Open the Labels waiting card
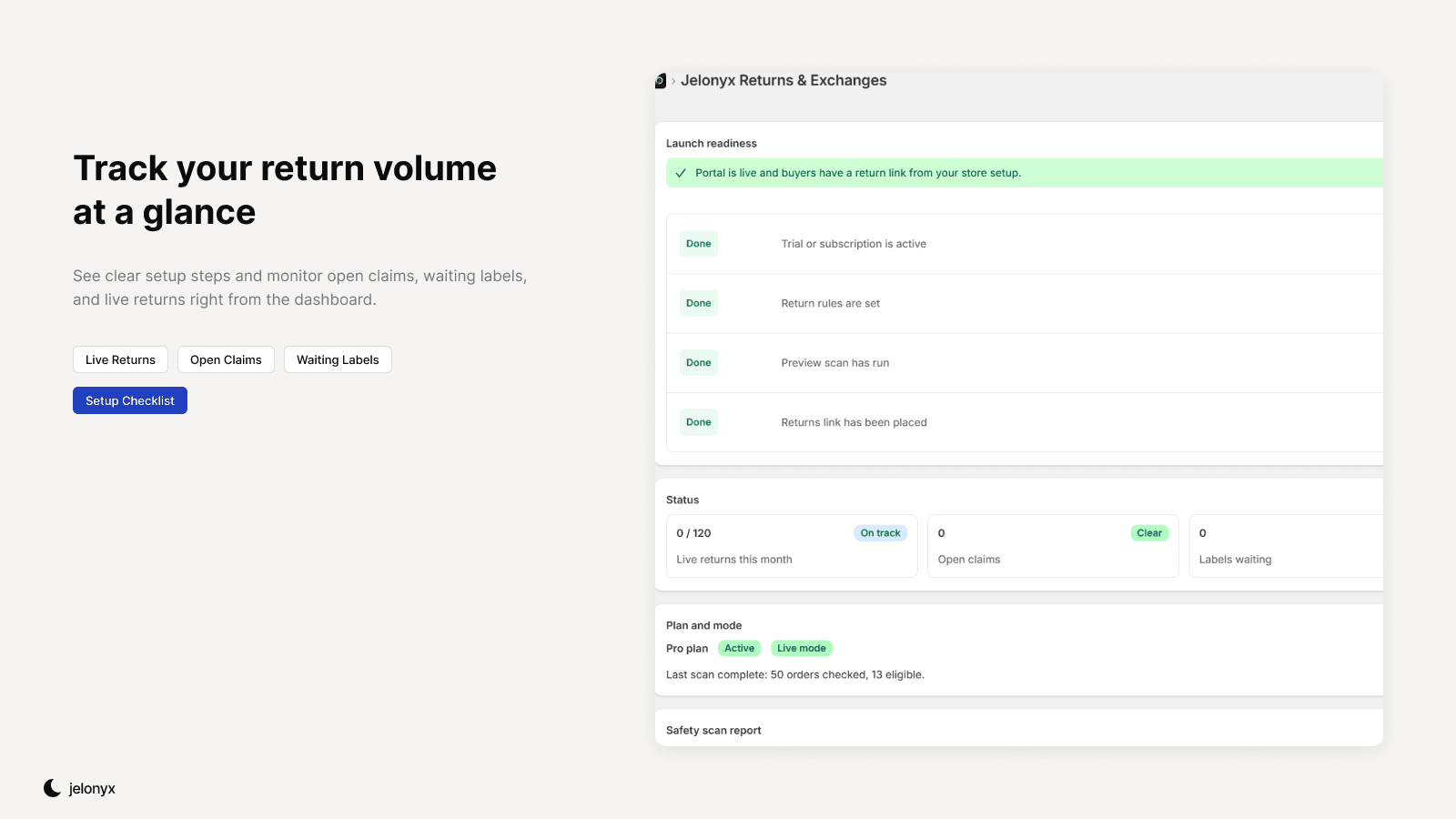The width and height of the screenshot is (1456, 819). pos(1286,546)
